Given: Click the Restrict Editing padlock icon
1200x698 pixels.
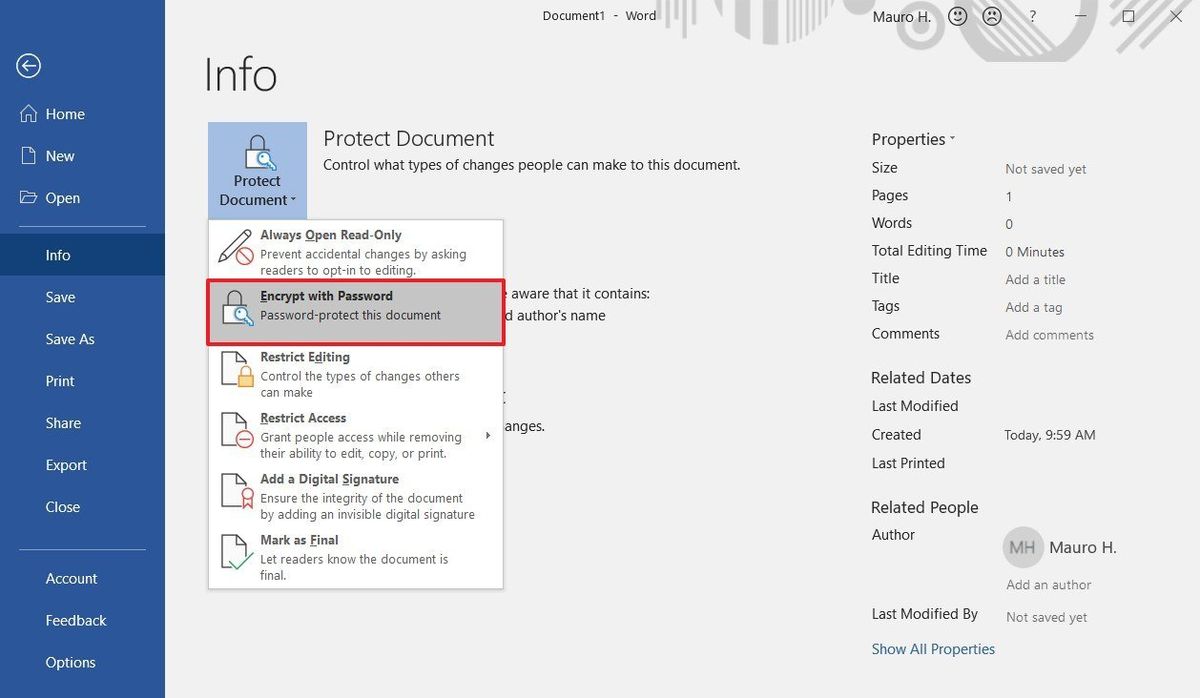Looking at the screenshot, I should 237,367.
